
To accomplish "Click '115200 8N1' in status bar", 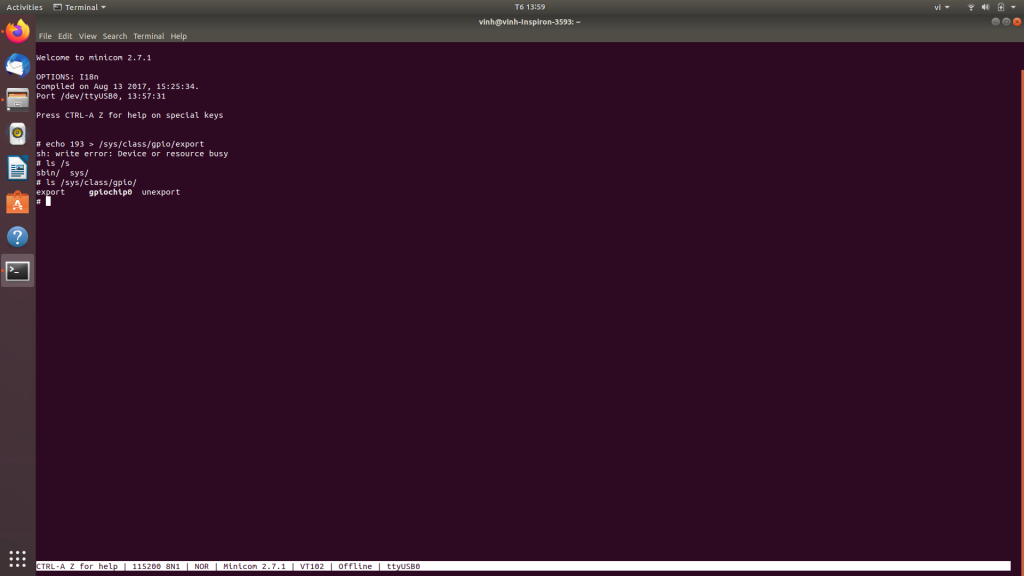I will [x=156, y=566].
